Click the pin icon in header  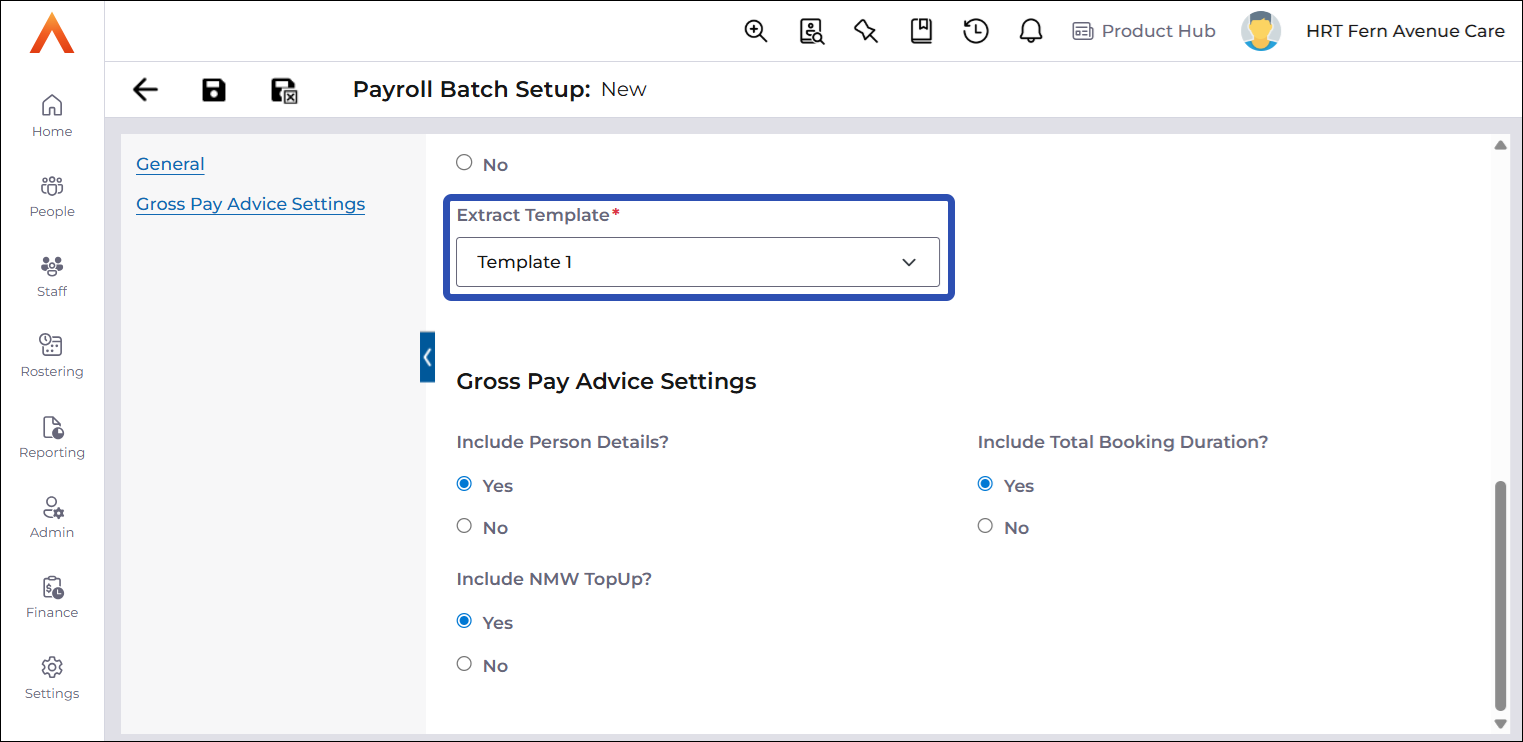click(x=866, y=31)
